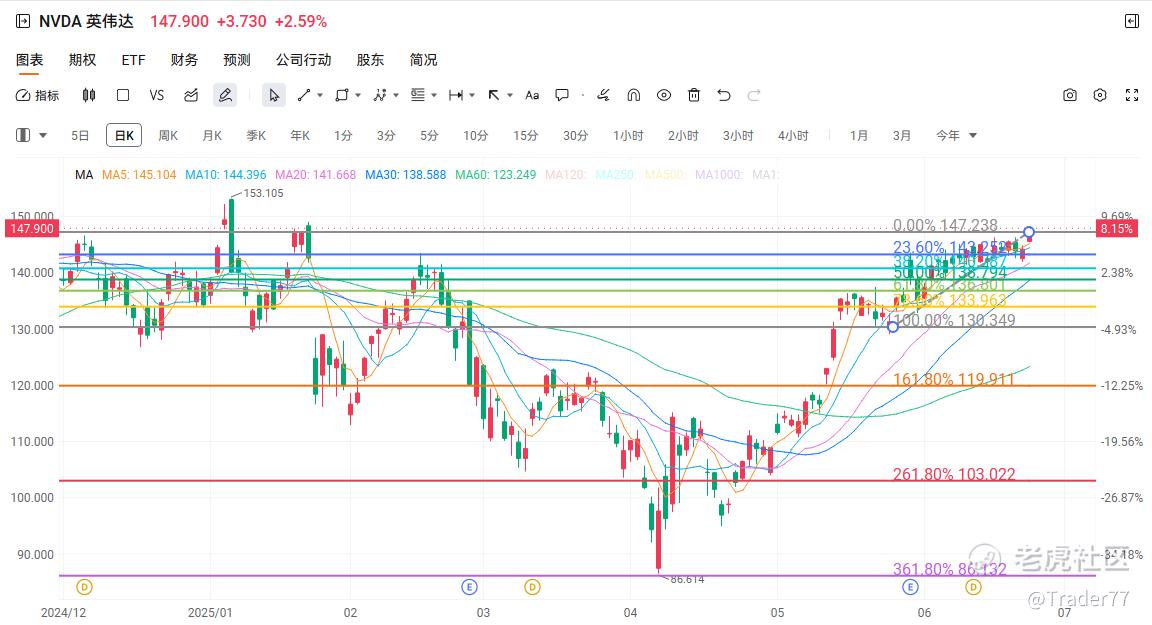Image resolution: width=1152 pixels, height=625 pixels.
Task: Select the trend line drawing tool
Action: 303,95
